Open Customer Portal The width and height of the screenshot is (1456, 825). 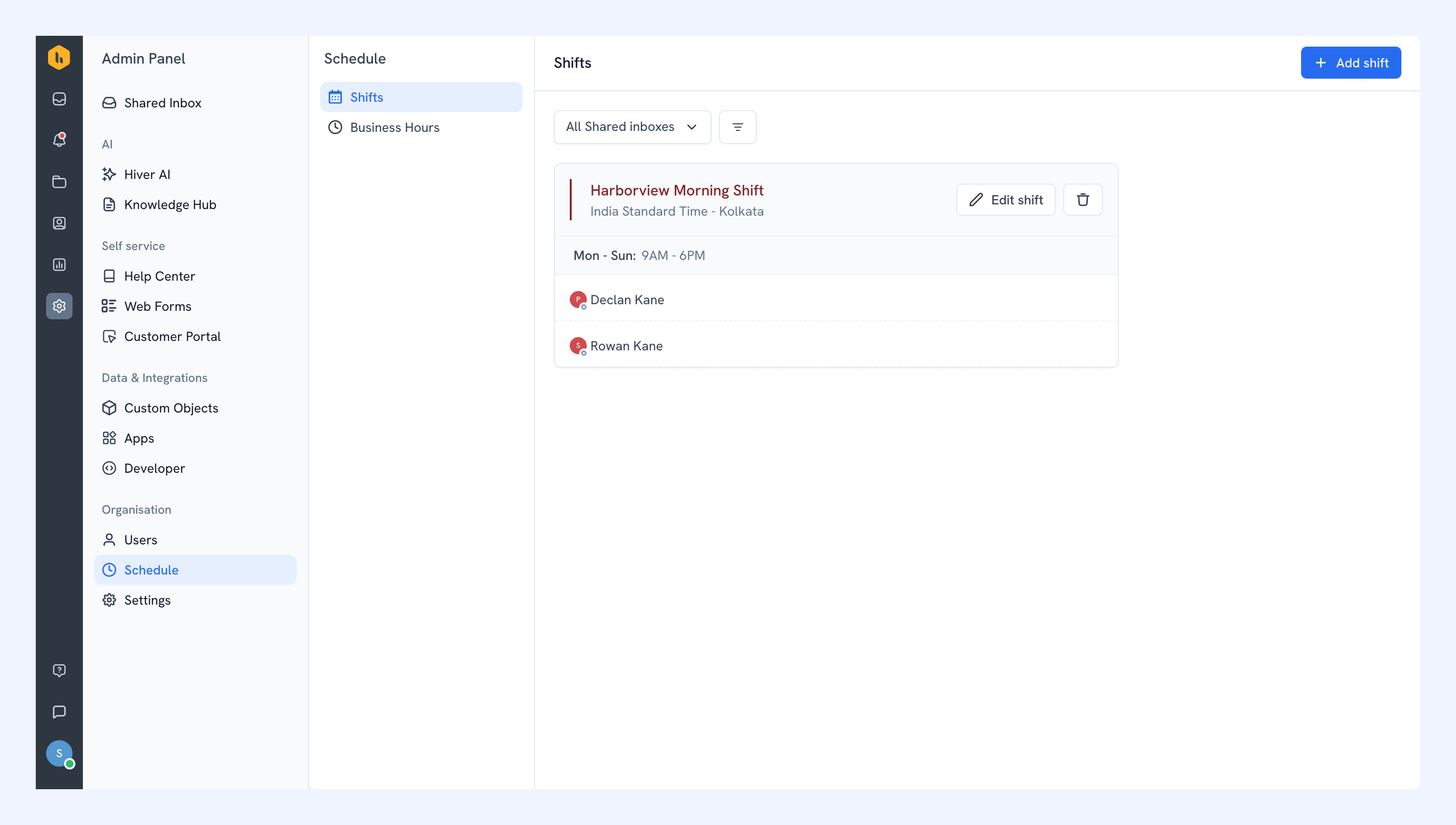(x=195, y=337)
